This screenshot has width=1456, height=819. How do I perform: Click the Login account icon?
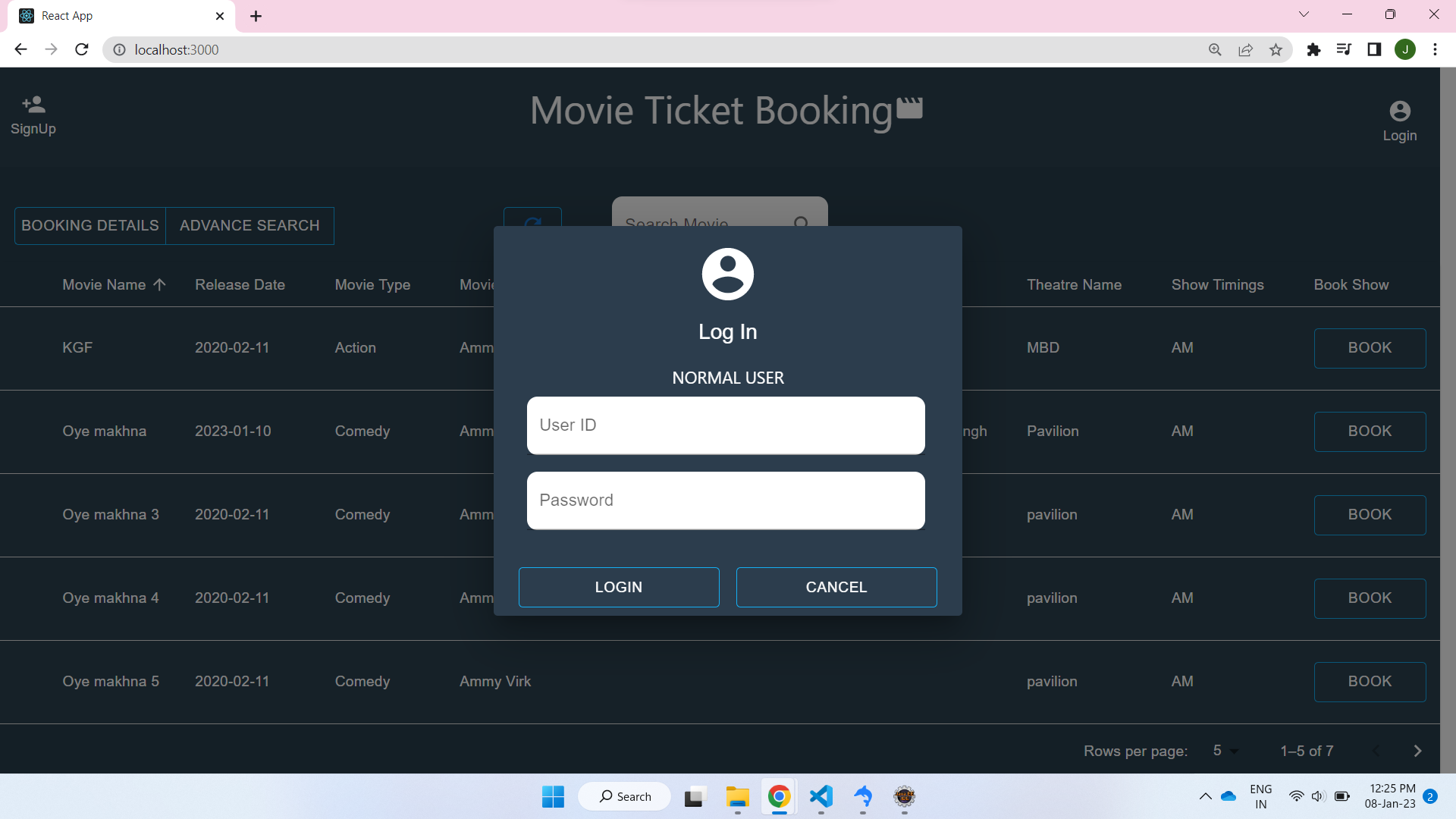[1399, 110]
